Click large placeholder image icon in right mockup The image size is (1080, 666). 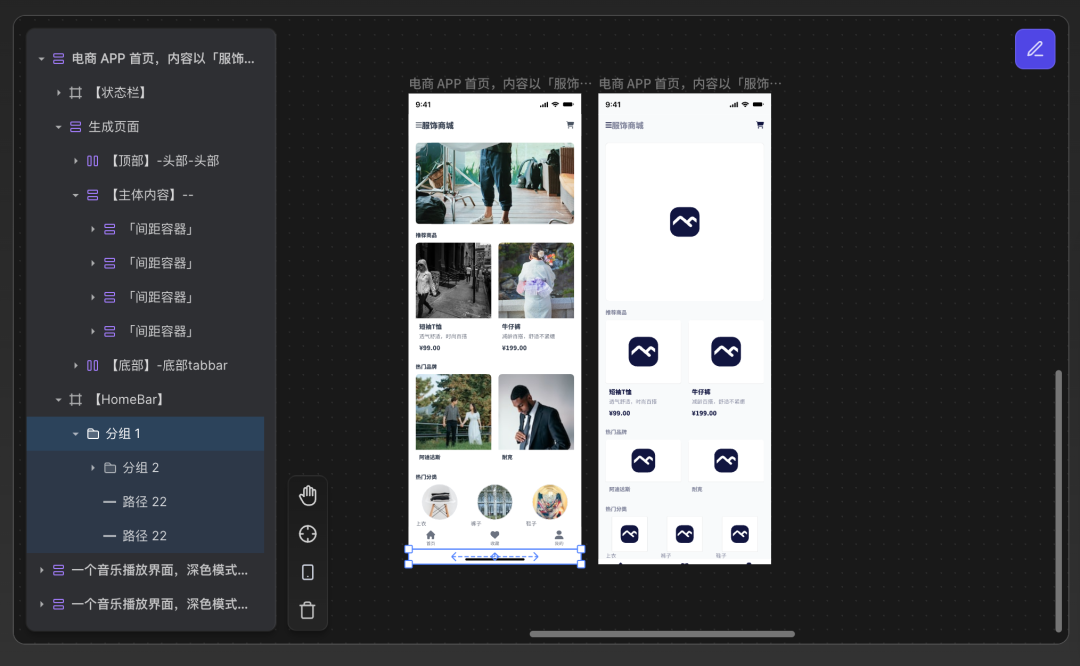tap(684, 222)
